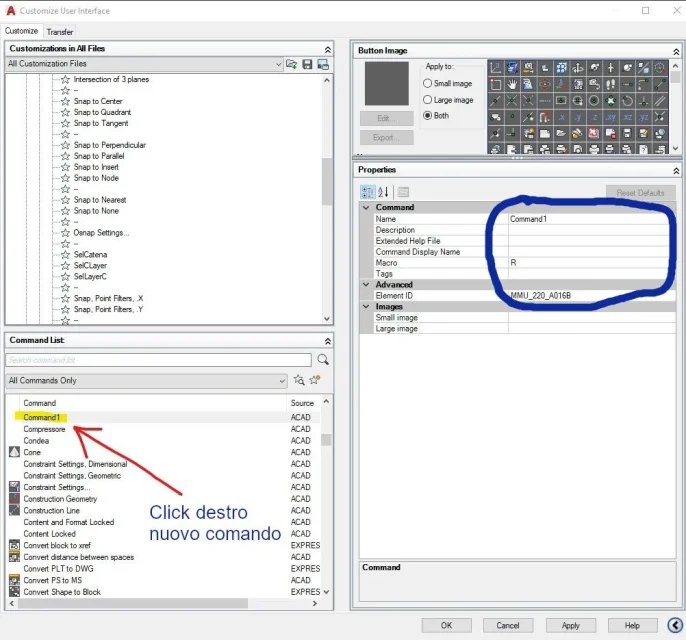Collapse the Advanced property group
This screenshot has width=686, height=640.
pos(366,284)
